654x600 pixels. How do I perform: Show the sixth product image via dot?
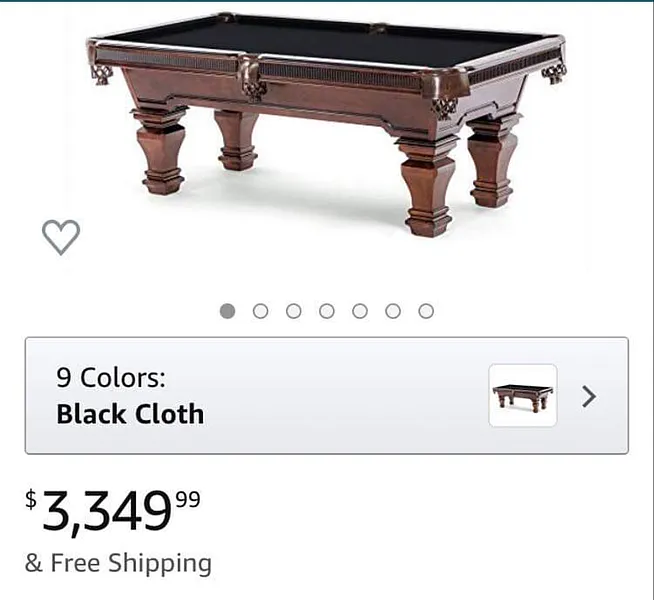pos(393,311)
